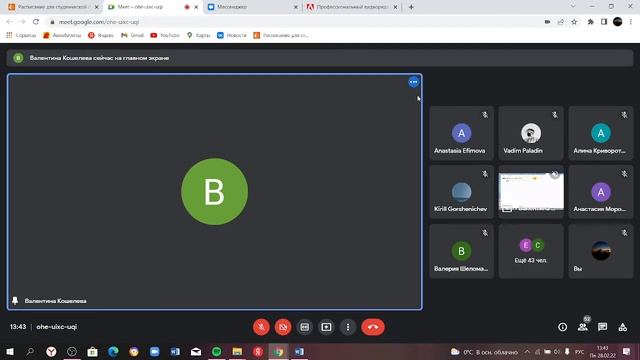Select the Vadim Paladin tile
The width and height of the screenshot is (640, 360).
531,133
